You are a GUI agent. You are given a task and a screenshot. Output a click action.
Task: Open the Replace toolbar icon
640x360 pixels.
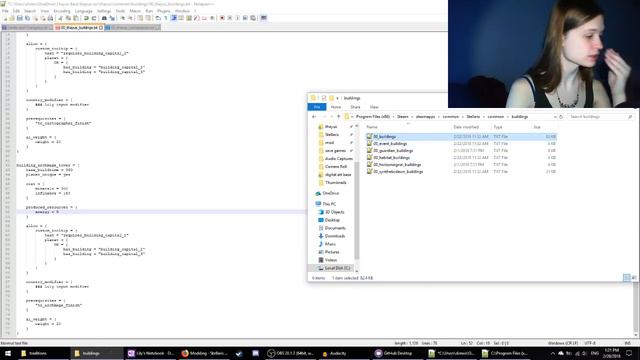112,18
